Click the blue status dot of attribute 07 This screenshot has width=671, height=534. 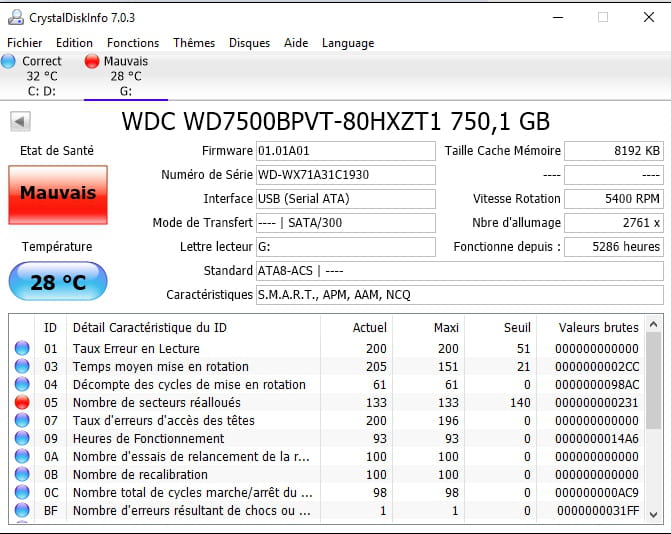tap(22, 420)
